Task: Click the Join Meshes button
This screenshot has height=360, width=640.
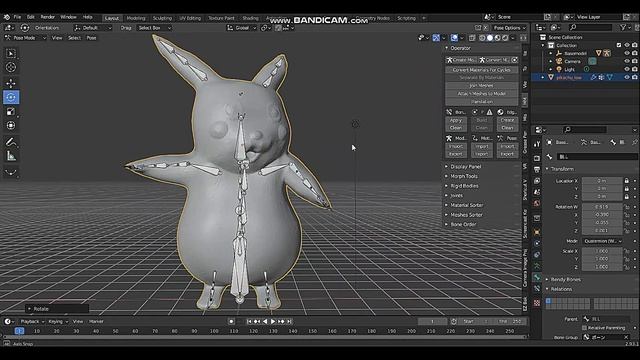Action: coord(482,86)
